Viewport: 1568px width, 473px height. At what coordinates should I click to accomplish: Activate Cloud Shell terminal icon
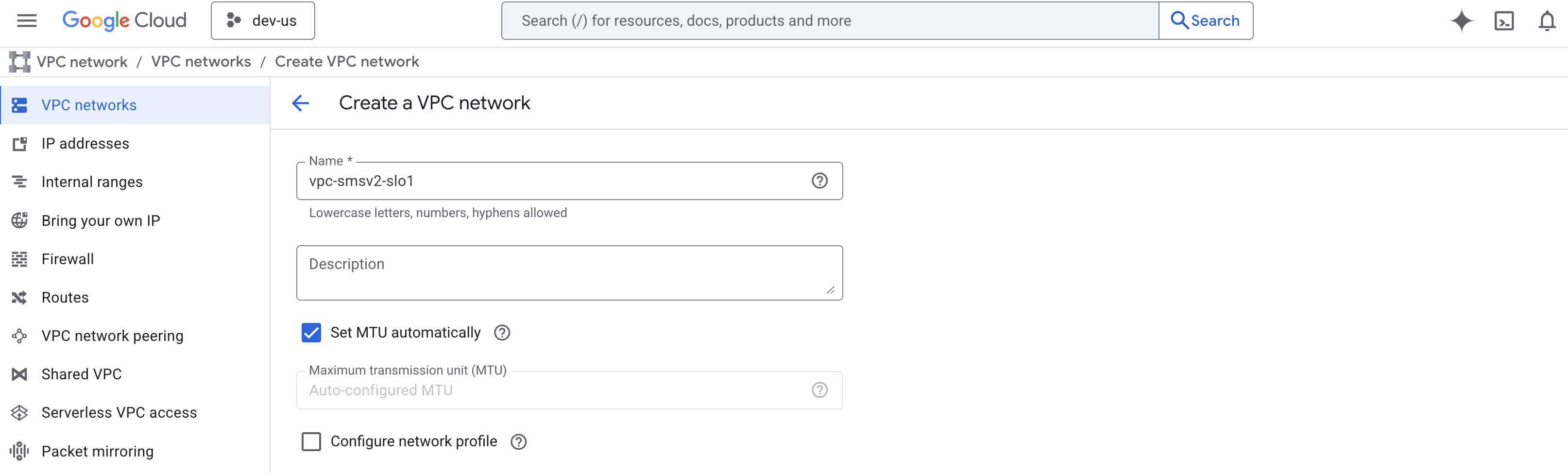coord(1503,21)
